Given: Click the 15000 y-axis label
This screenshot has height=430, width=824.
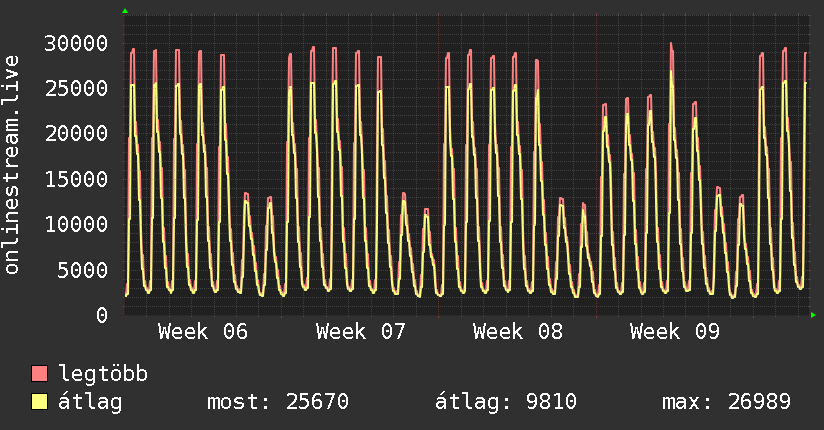Looking at the screenshot, I should (76, 180).
